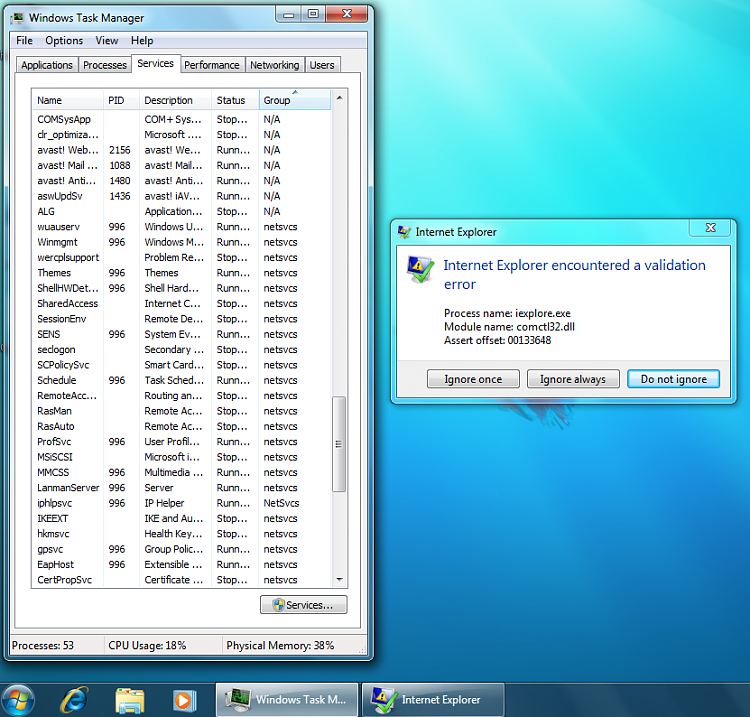Select the LanmanServer service row

coord(182,488)
